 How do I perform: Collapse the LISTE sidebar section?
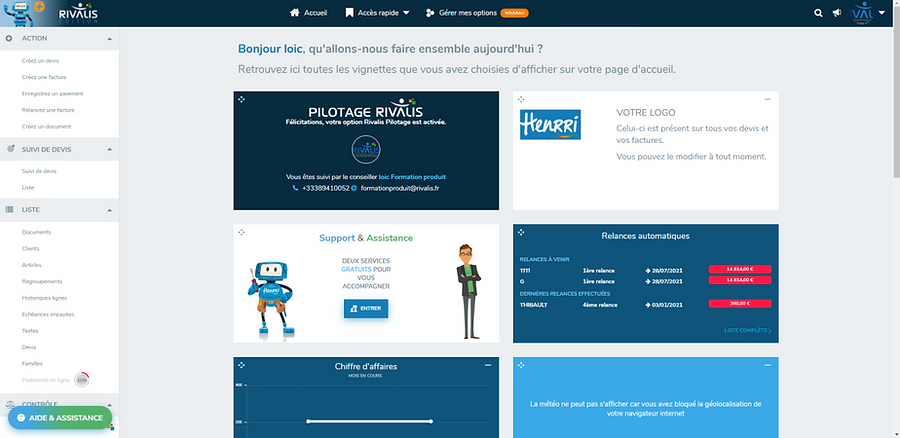coord(109,210)
